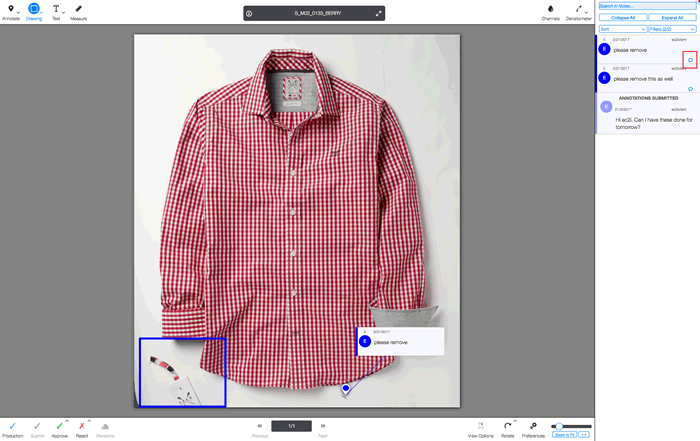Click the Collapse All button

click(x=622, y=17)
